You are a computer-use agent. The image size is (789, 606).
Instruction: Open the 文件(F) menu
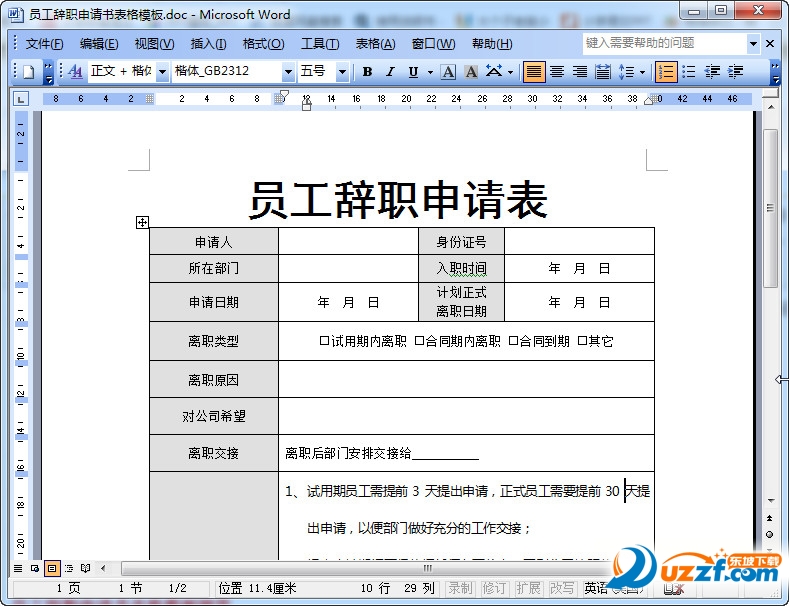click(44, 44)
